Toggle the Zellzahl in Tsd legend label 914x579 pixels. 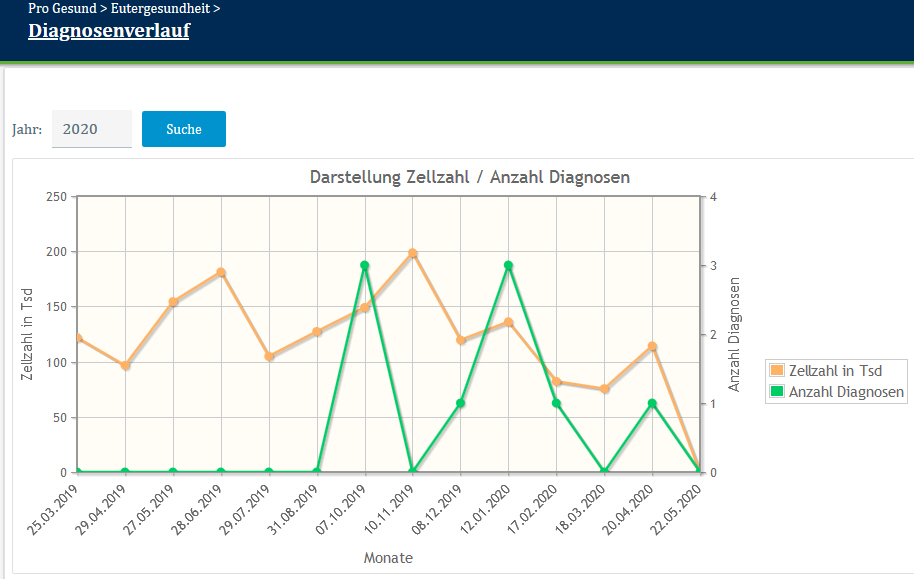tap(835, 371)
